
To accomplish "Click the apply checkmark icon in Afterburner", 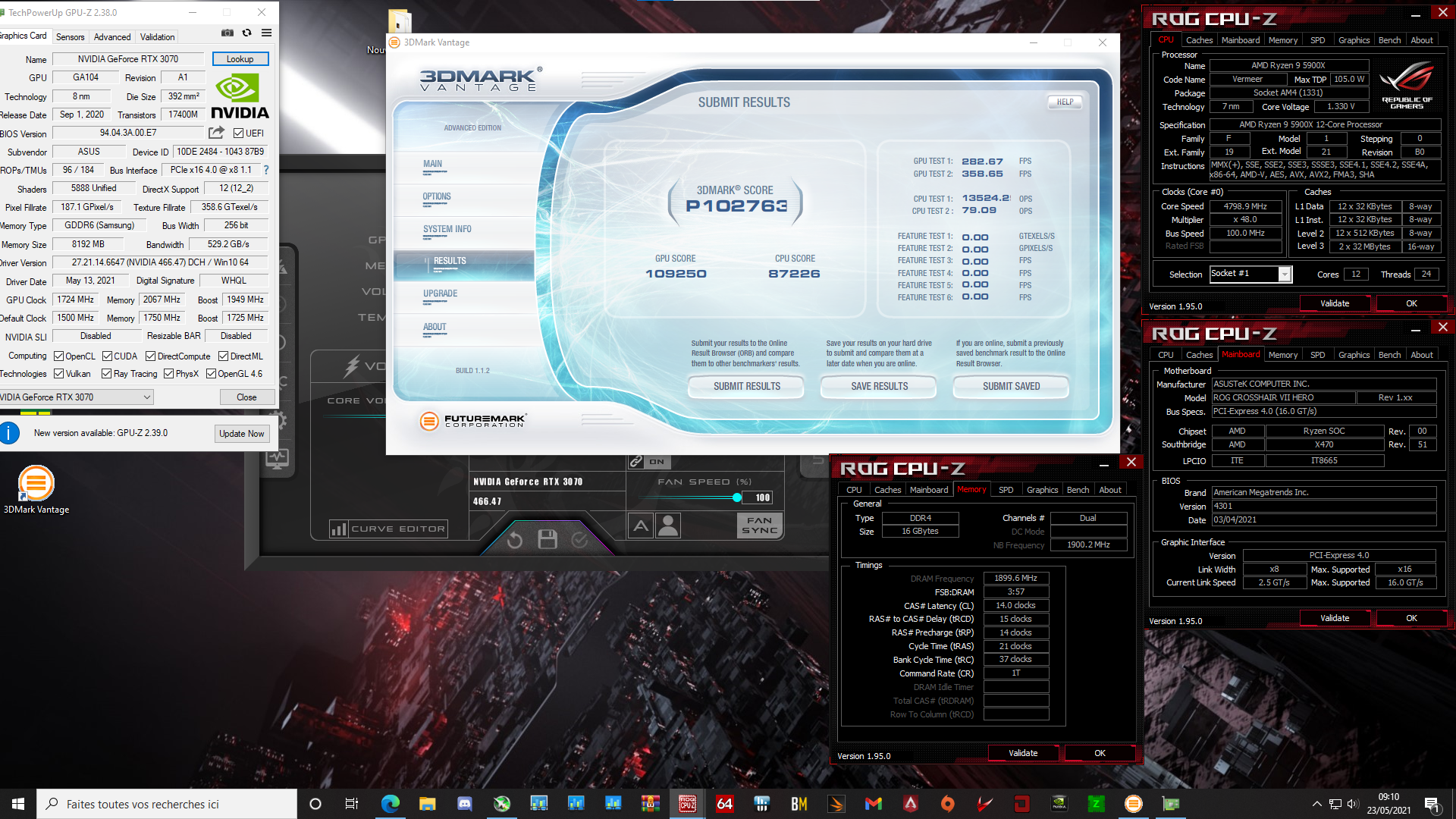I will pyautogui.click(x=579, y=539).
